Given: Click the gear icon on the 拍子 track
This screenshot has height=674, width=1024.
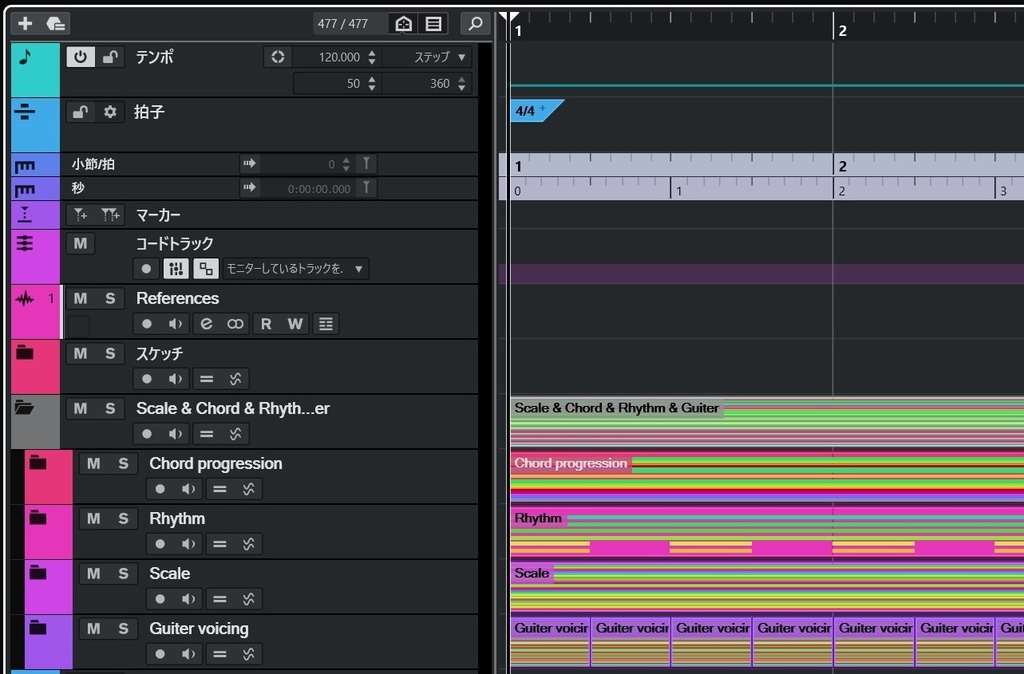Looking at the screenshot, I should [111, 111].
